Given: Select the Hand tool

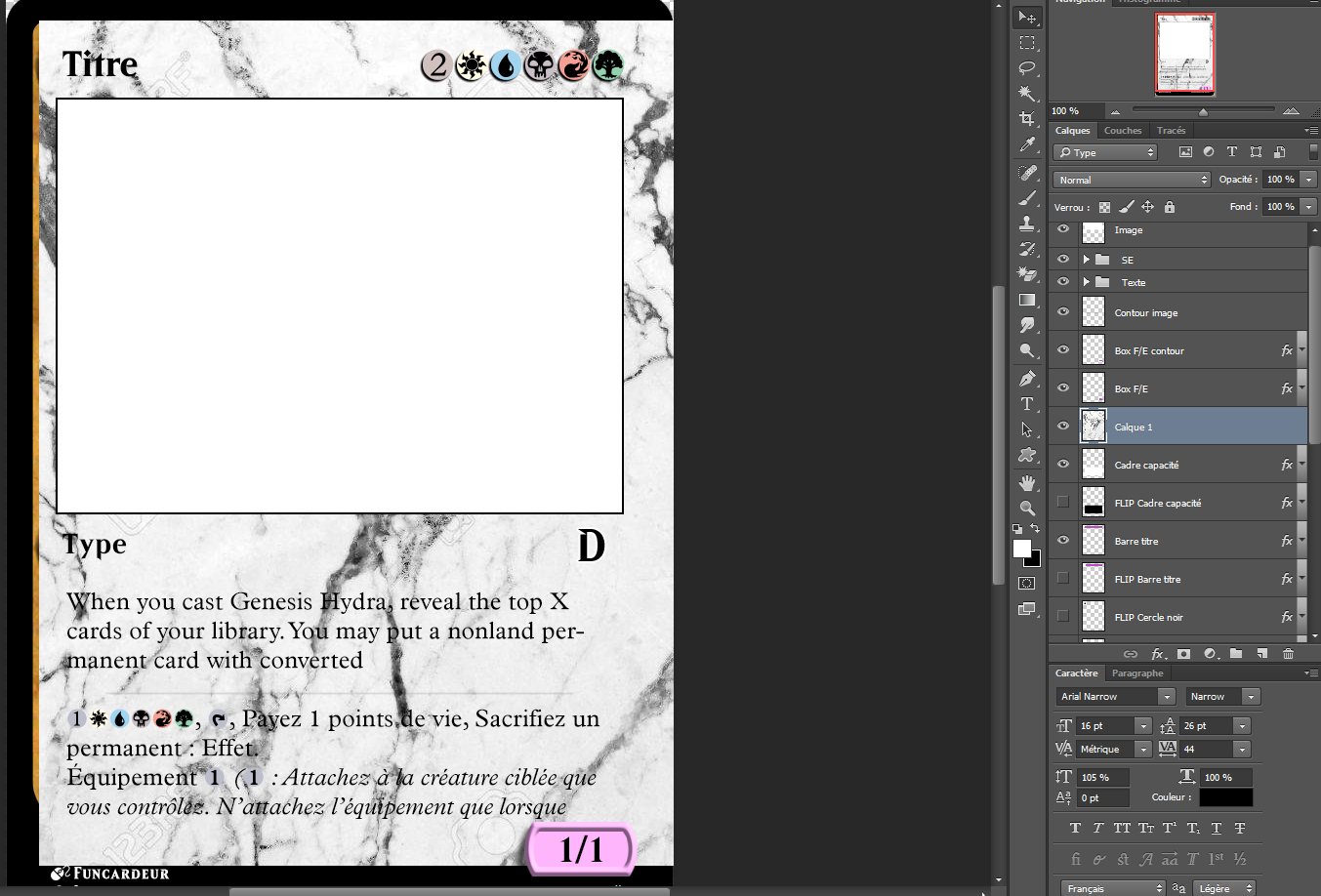Looking at the screenshot, I should point(1027,483).
